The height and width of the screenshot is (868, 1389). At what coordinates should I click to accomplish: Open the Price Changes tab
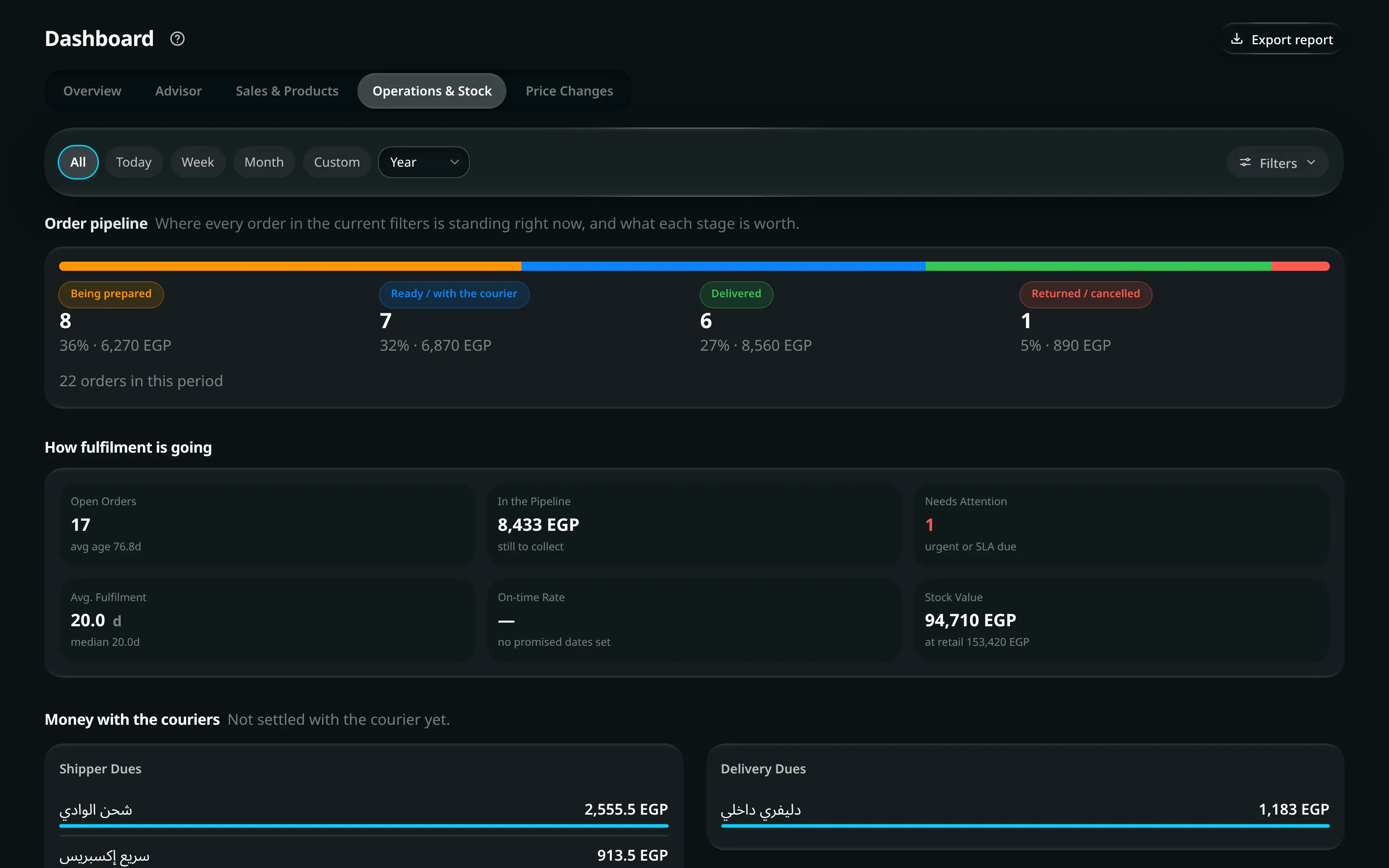point(569,91)
